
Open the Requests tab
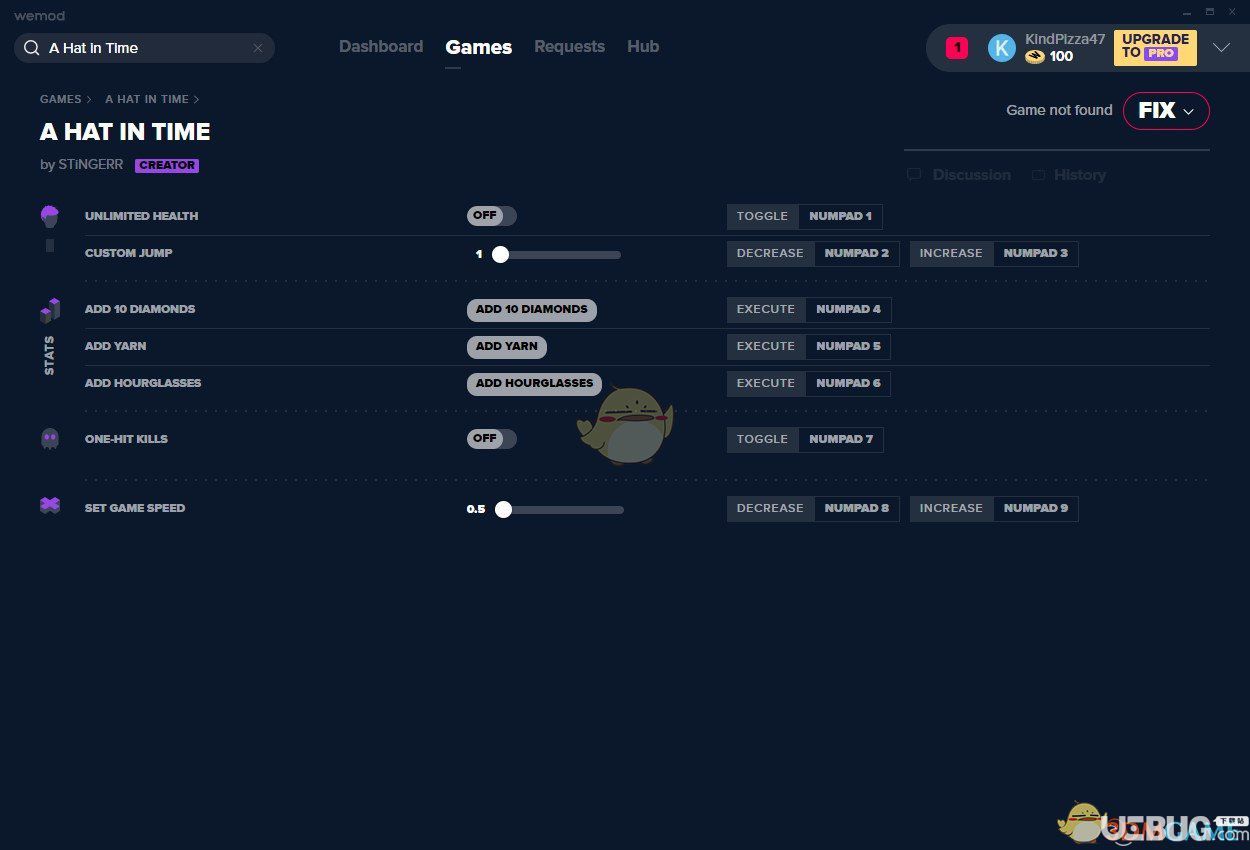[x=569, y=46]
